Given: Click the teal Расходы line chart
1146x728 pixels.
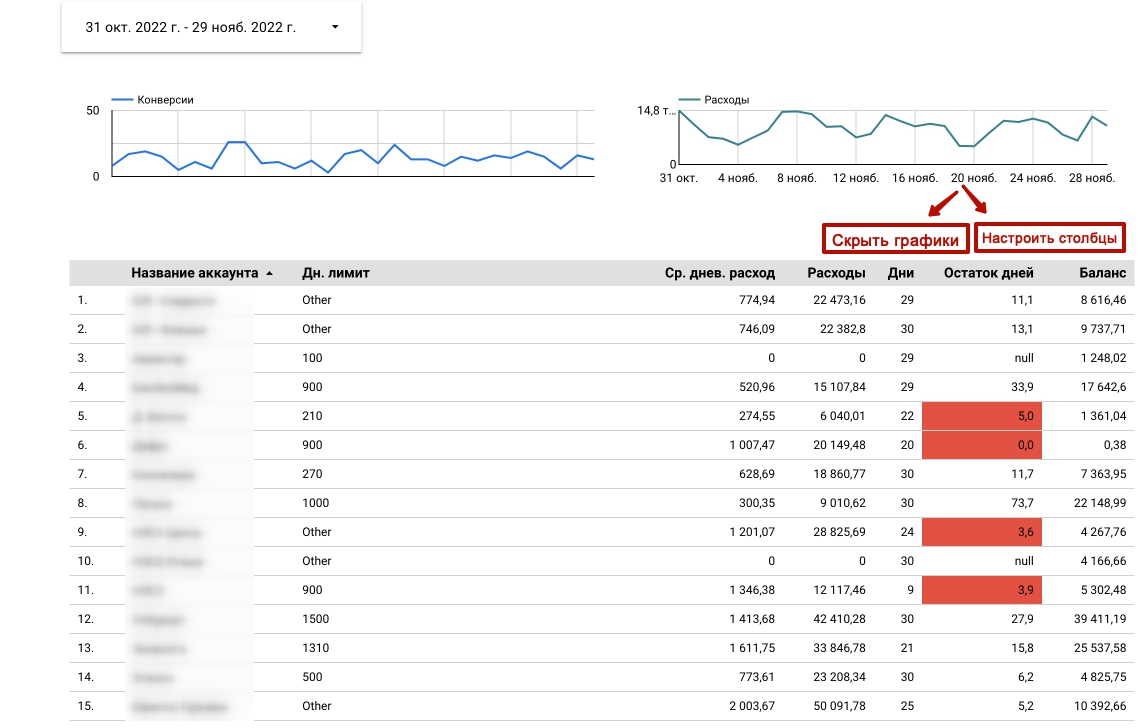Looking at the screenshot, I should click(x=892, y=130).
